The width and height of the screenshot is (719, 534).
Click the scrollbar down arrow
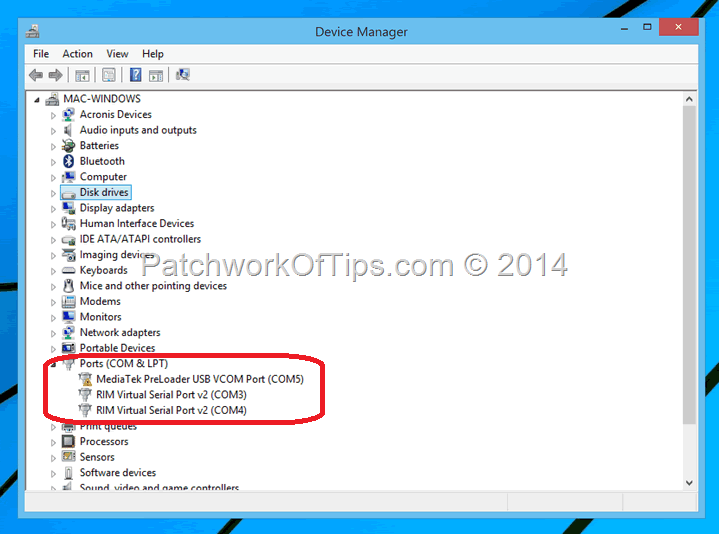(689, 483)
